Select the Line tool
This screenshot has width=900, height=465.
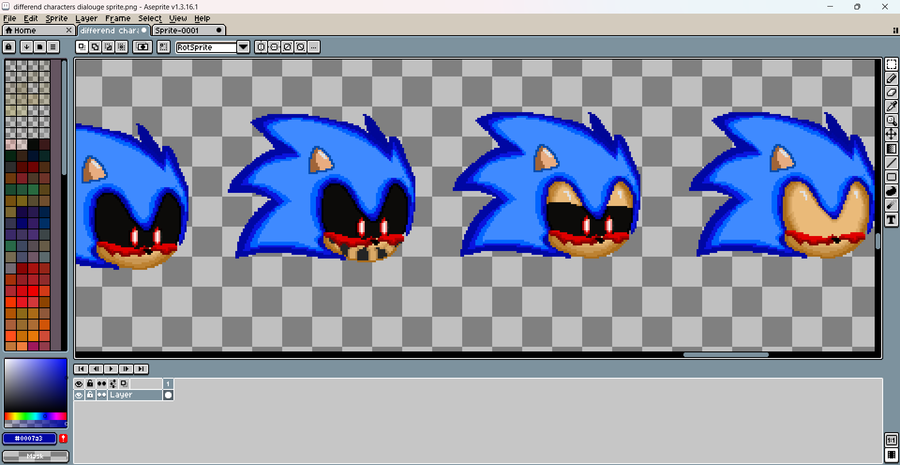click(x=891, y=162)
